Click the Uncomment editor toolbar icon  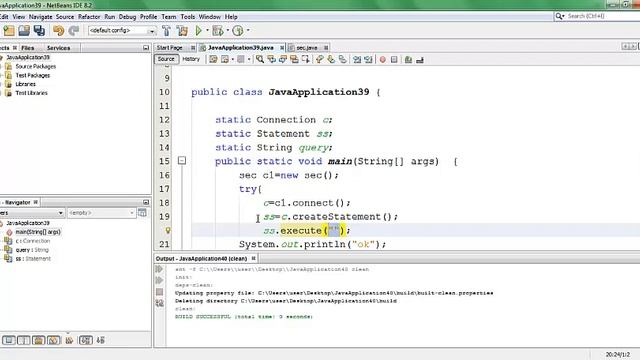click(x=420, y=60)
